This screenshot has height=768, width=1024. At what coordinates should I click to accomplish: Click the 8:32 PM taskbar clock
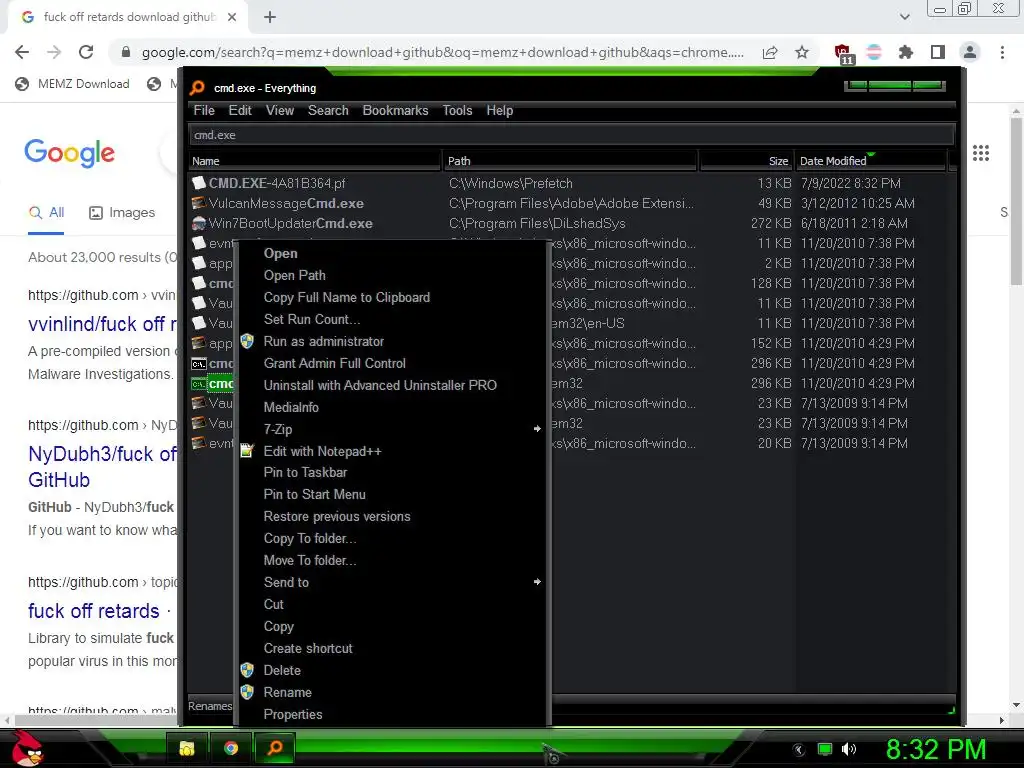click(x=935, y=749)
